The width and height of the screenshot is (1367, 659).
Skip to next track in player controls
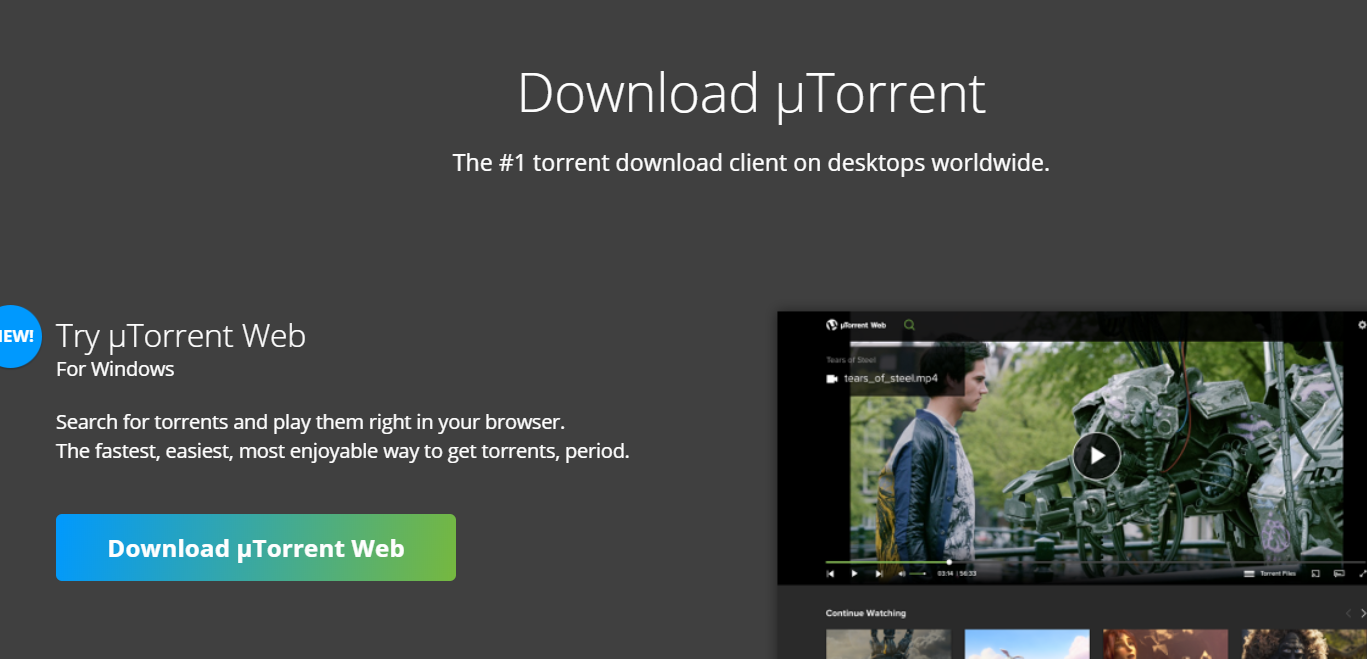[x=879, y=574]
